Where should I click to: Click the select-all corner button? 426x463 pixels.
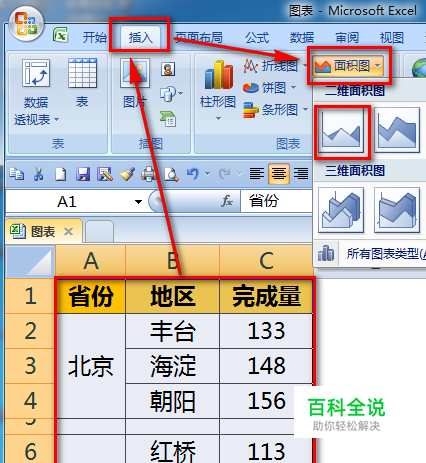coord(30,261)
